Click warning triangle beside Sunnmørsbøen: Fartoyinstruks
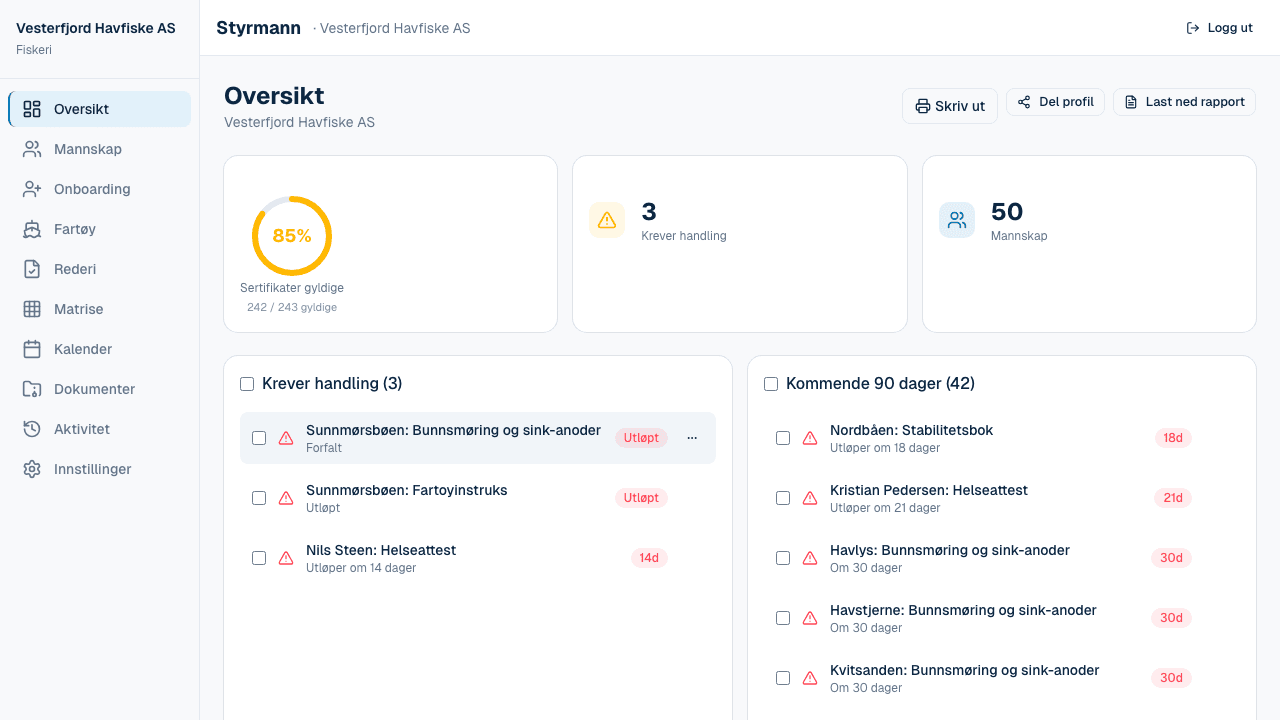1280x720 pixels. (286, 498)
